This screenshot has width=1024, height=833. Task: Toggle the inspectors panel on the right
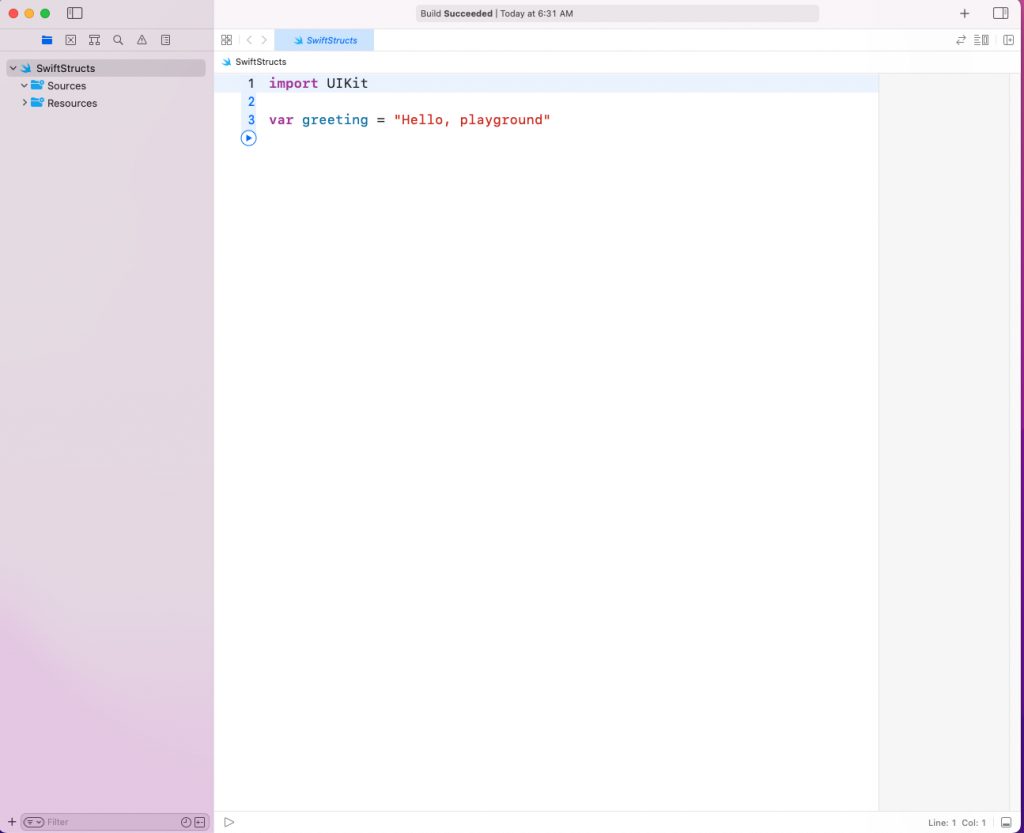(x=1000, y=13)
